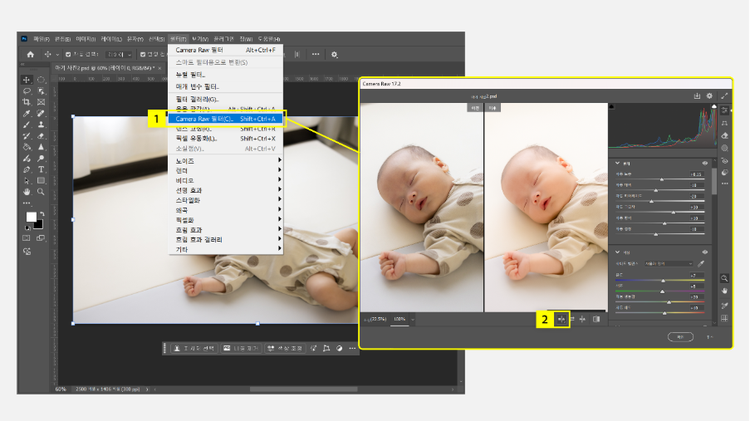The image size is (750, 421).
Task: Select the Camera Raw crop and geometry tool
Action: click(725, 123)
